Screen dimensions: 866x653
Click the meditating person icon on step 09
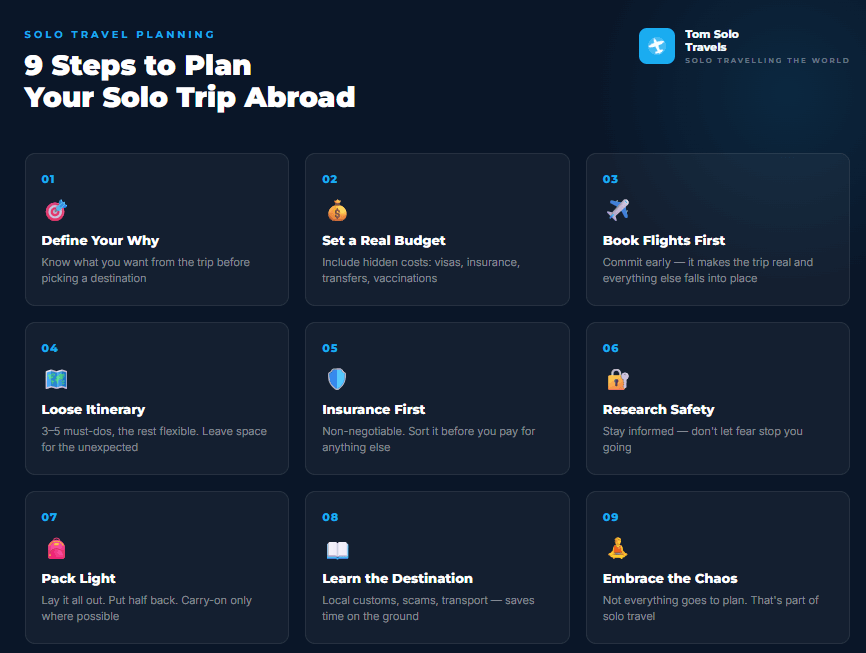(618, 549)
